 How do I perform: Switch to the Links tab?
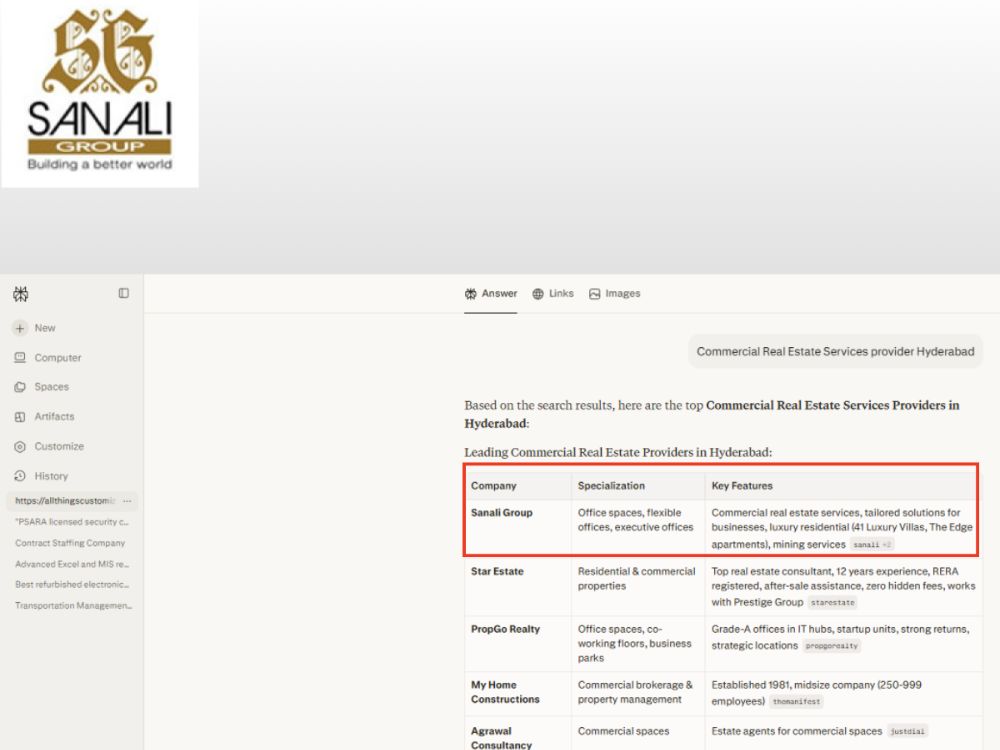(x=553, y=294)
